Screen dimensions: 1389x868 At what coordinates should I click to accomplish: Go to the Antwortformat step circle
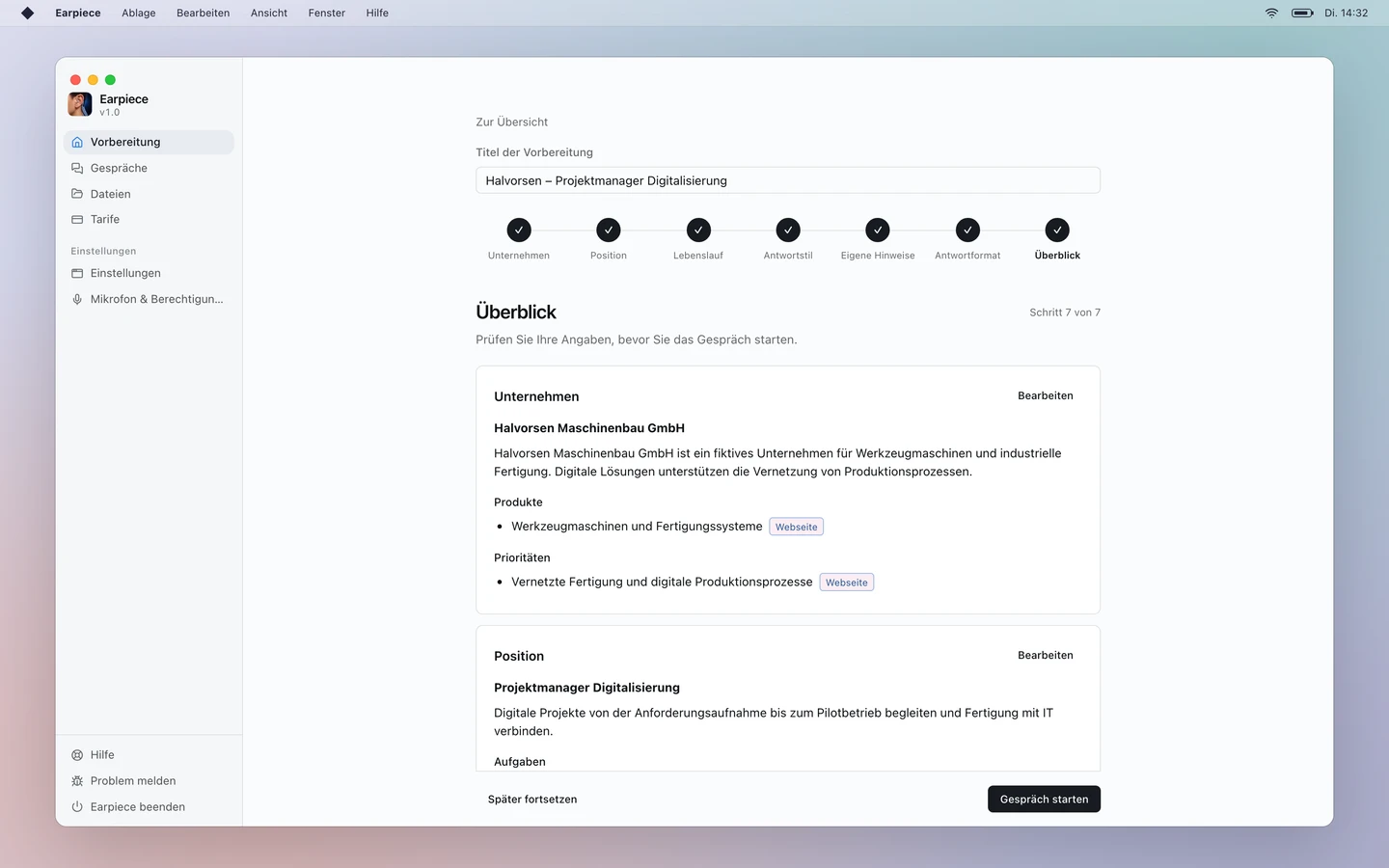(967, 230)
